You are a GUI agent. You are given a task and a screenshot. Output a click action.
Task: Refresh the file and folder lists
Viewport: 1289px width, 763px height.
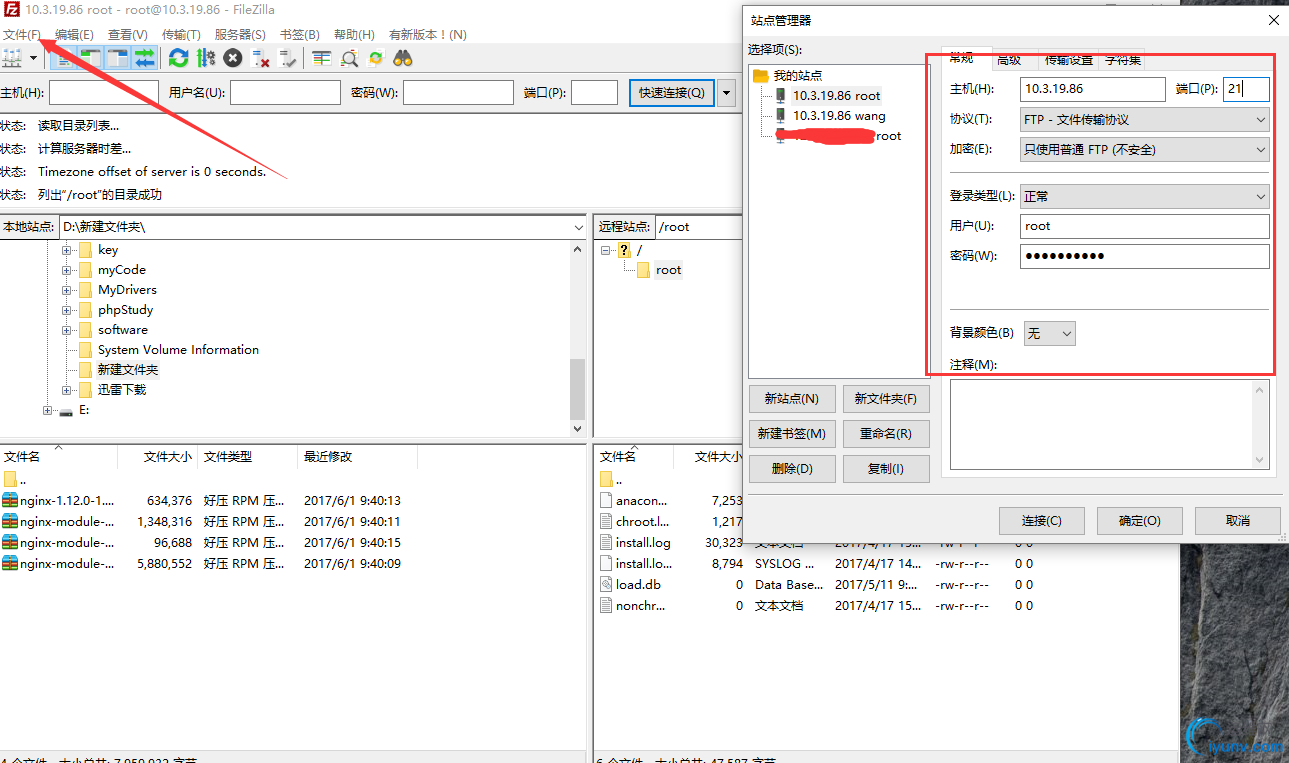pyautogui.click(x=178, y=58)
